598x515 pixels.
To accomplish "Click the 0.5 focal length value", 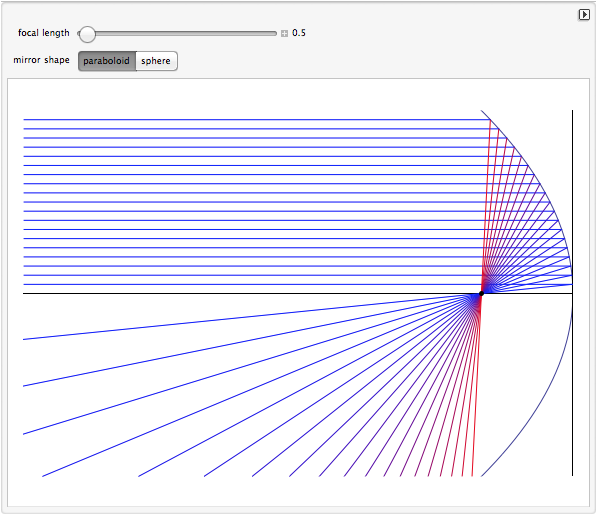I will click(x=299, y=33).
